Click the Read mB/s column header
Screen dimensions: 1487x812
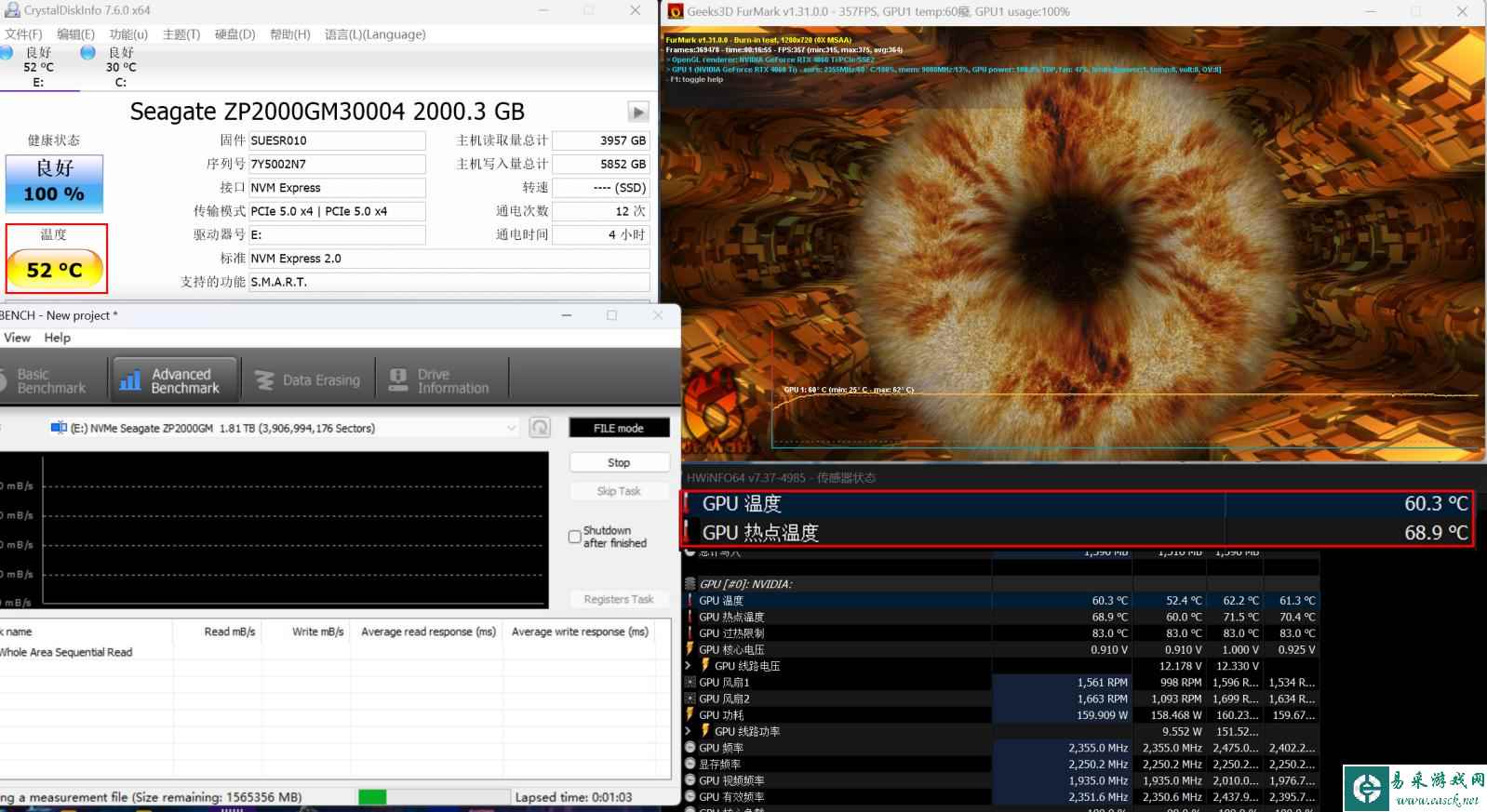point(217,632)
